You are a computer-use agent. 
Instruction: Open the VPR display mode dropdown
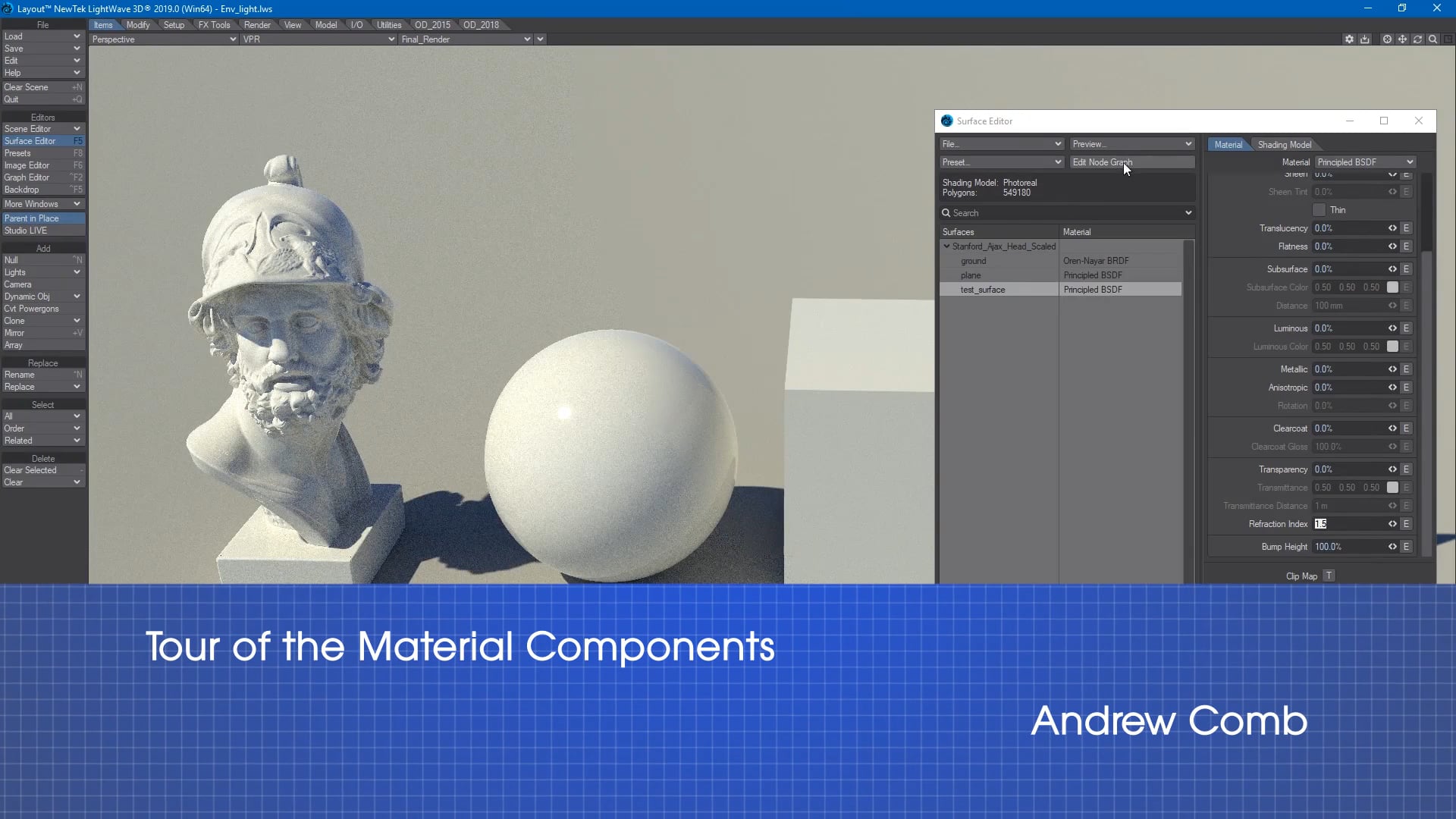pos(318,39)
